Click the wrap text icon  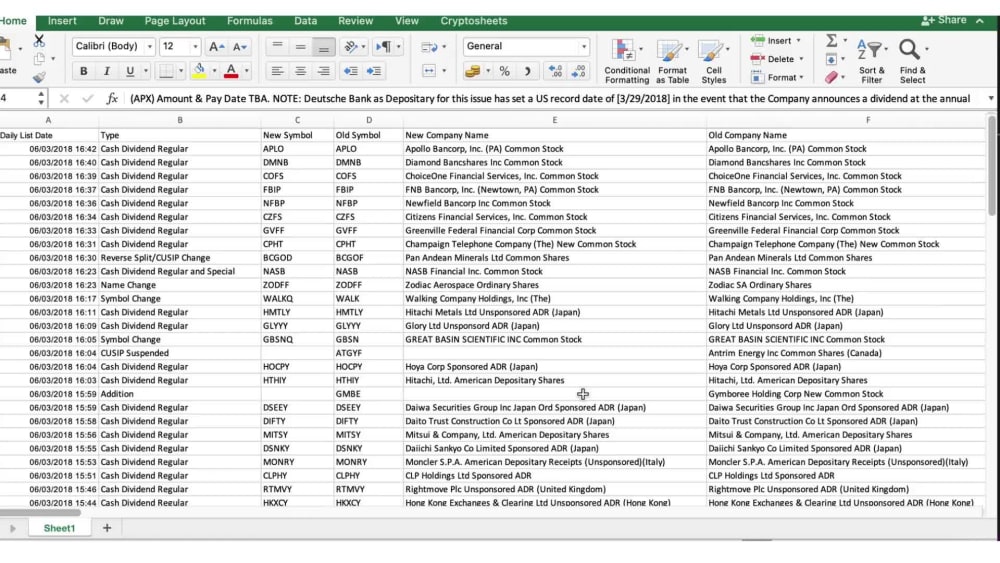(429, 47)
